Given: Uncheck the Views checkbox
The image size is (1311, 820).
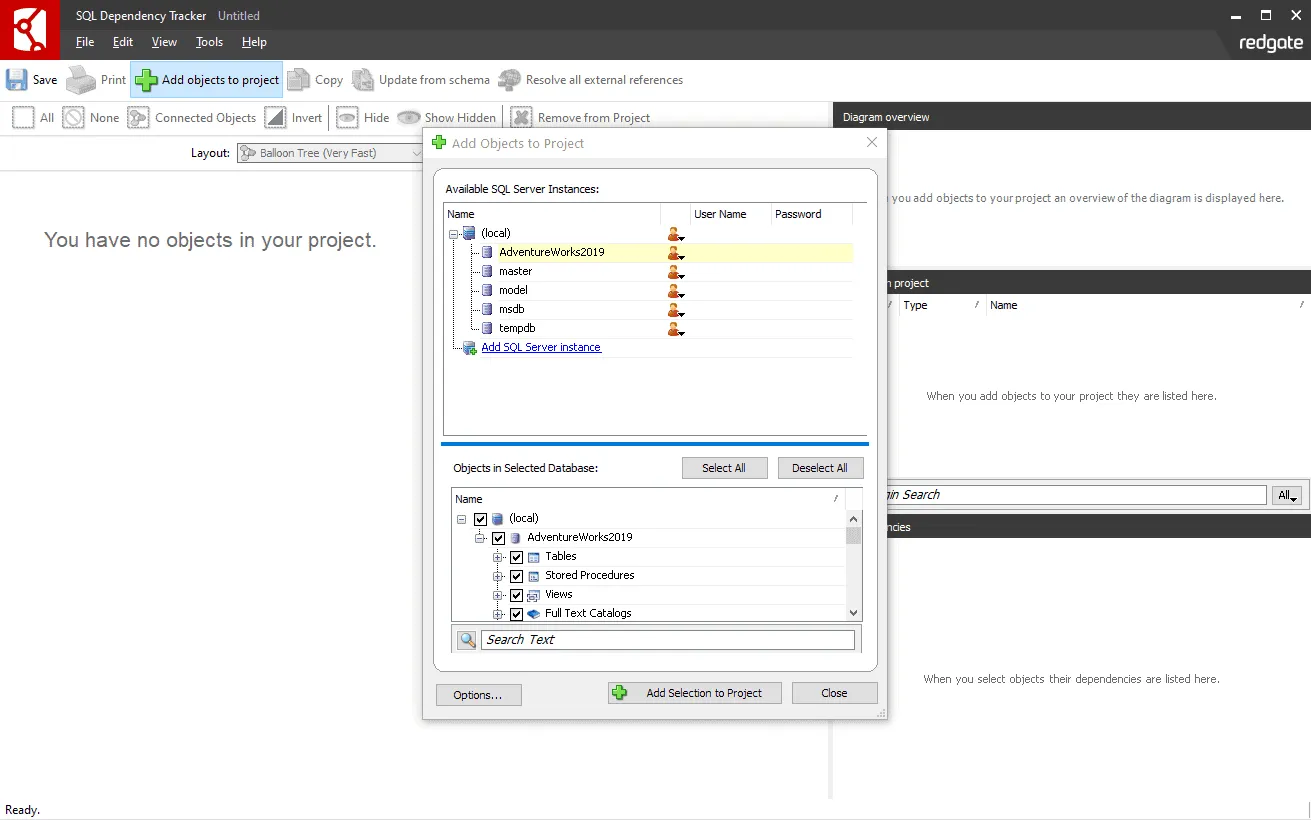Looking at the screenshot, I should point(517,595).
